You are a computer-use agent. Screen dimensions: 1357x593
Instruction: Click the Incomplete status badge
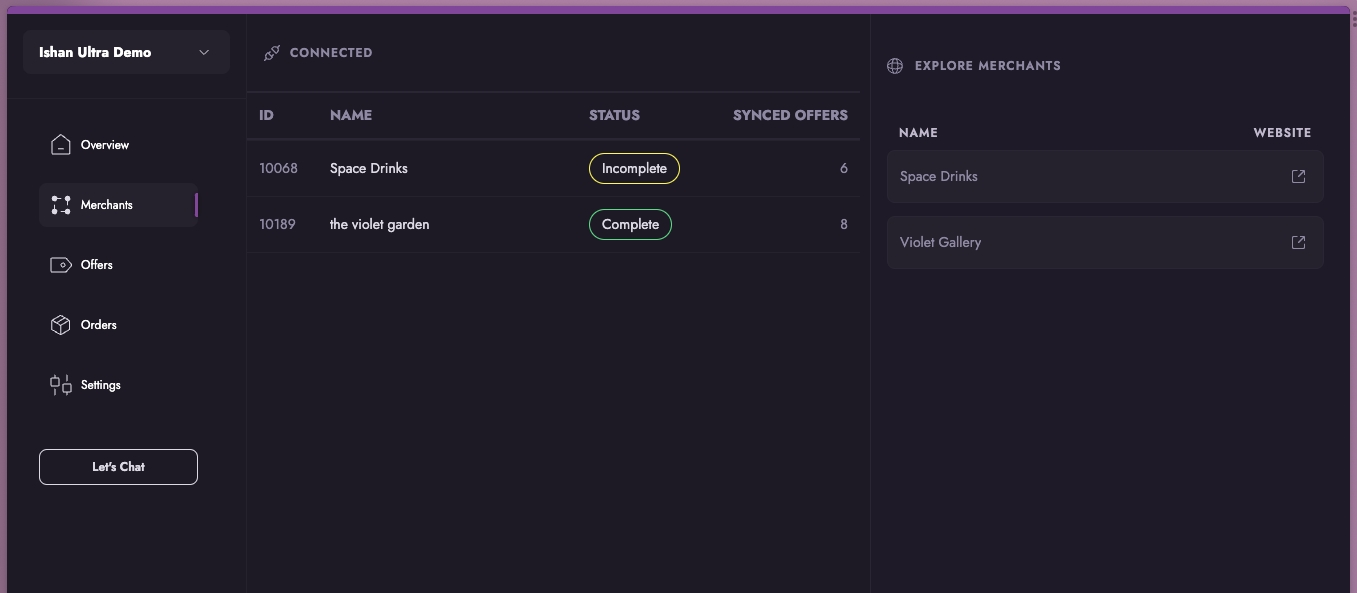click(x=634, y=168)
